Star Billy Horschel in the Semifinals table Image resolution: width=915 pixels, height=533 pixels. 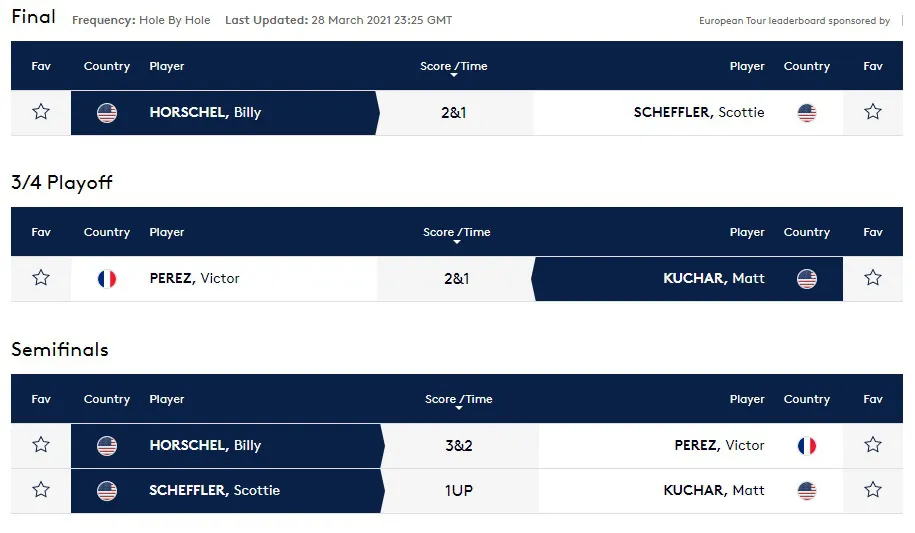41,445
